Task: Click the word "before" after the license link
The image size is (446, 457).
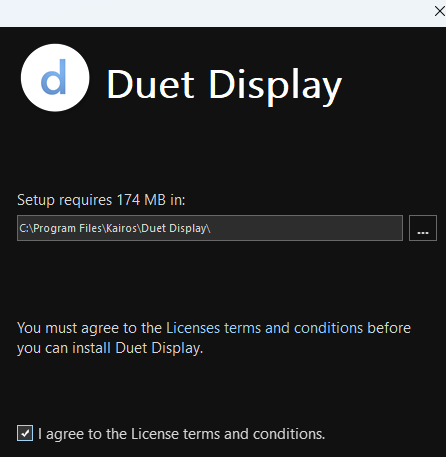Action: coord(389,328)
